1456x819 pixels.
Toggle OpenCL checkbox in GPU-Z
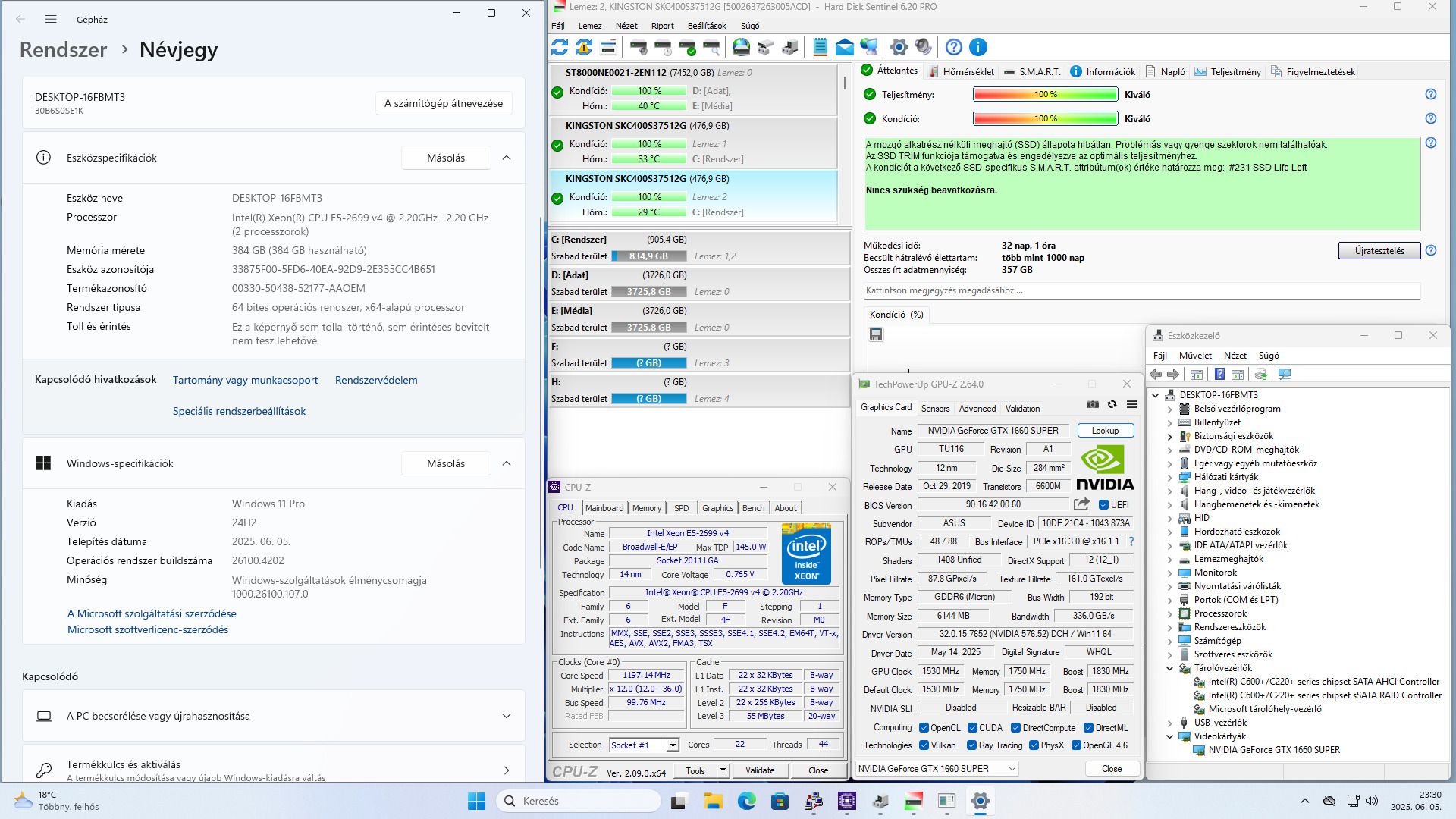(924, 728)
